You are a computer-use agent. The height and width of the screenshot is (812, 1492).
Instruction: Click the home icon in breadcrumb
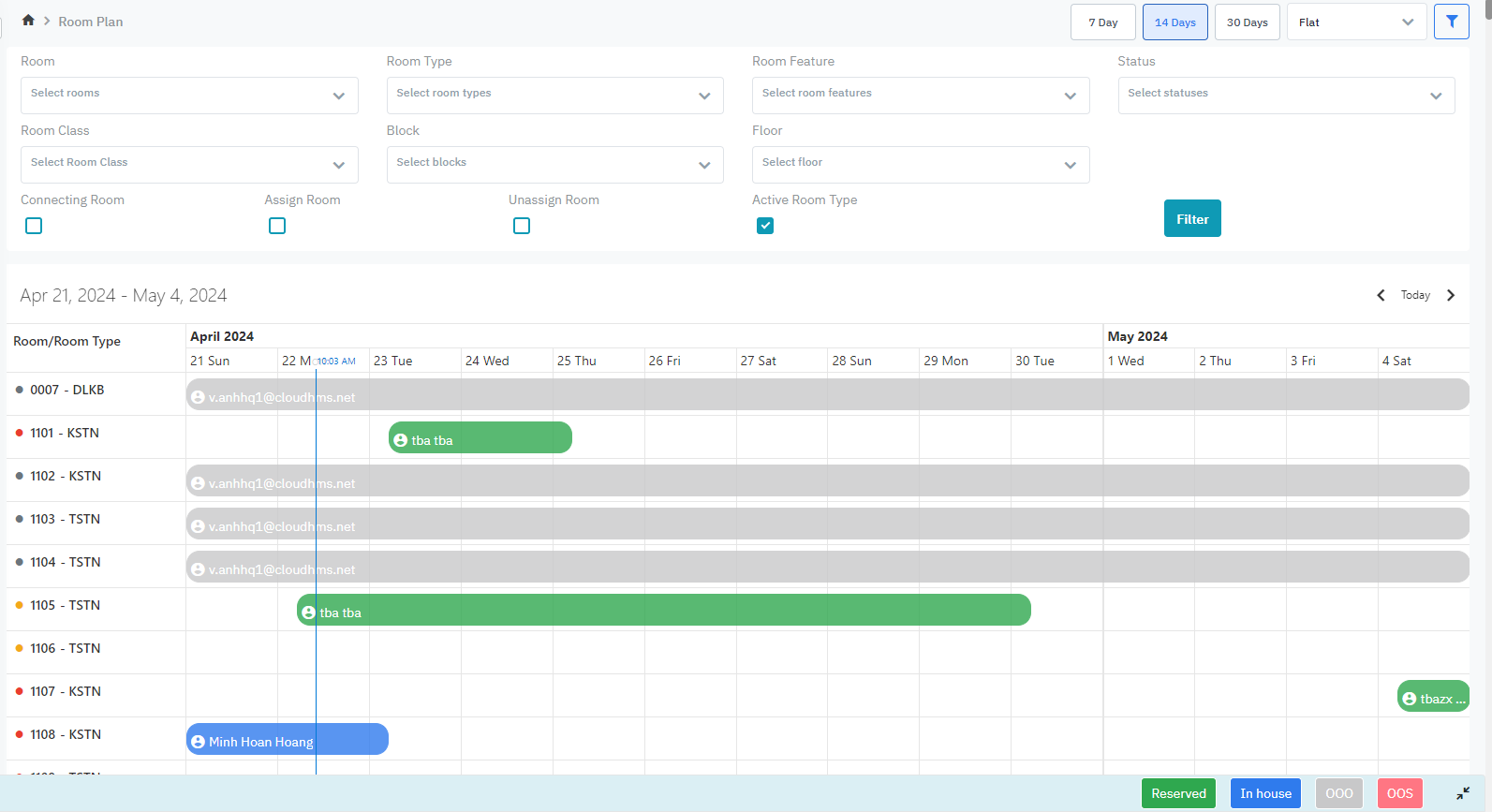28,21
